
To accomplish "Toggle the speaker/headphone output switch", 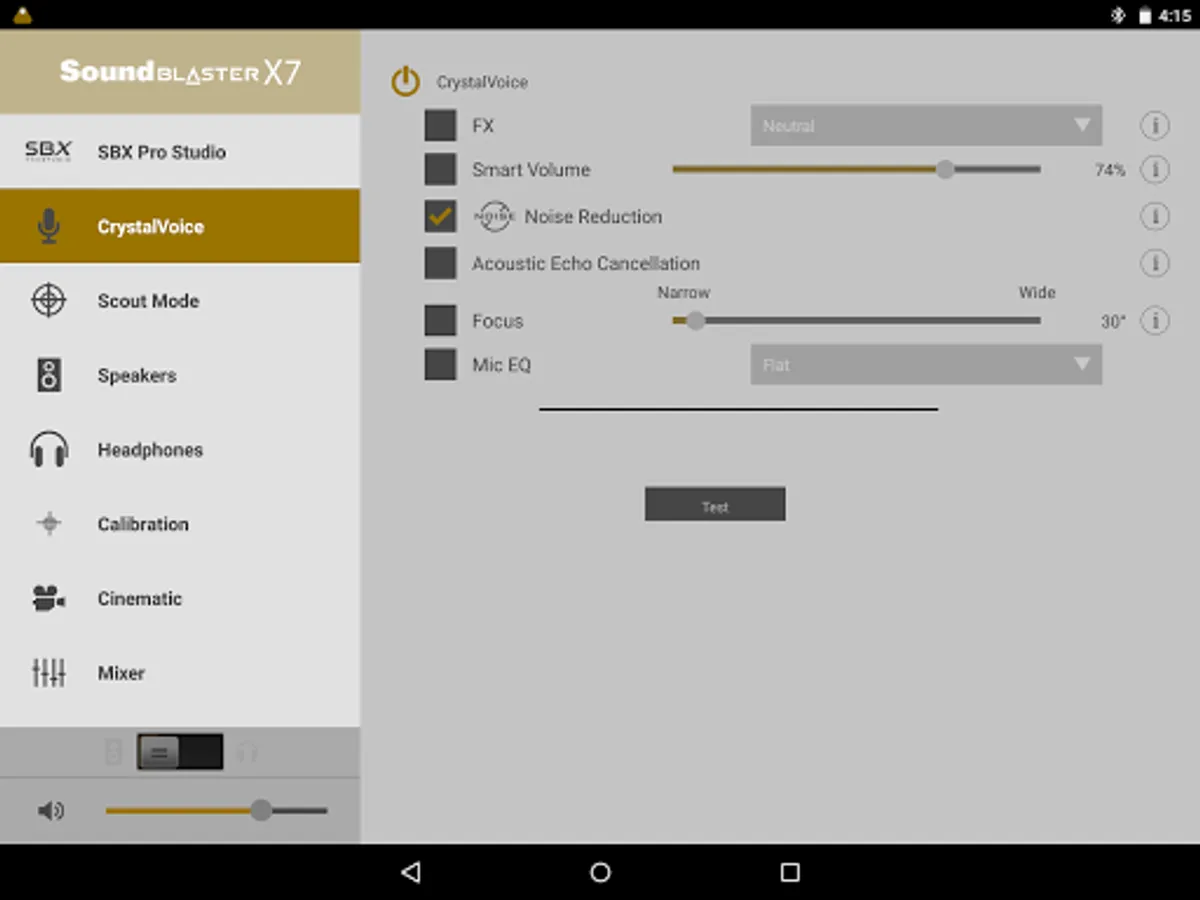I will (x=180, y=752).
